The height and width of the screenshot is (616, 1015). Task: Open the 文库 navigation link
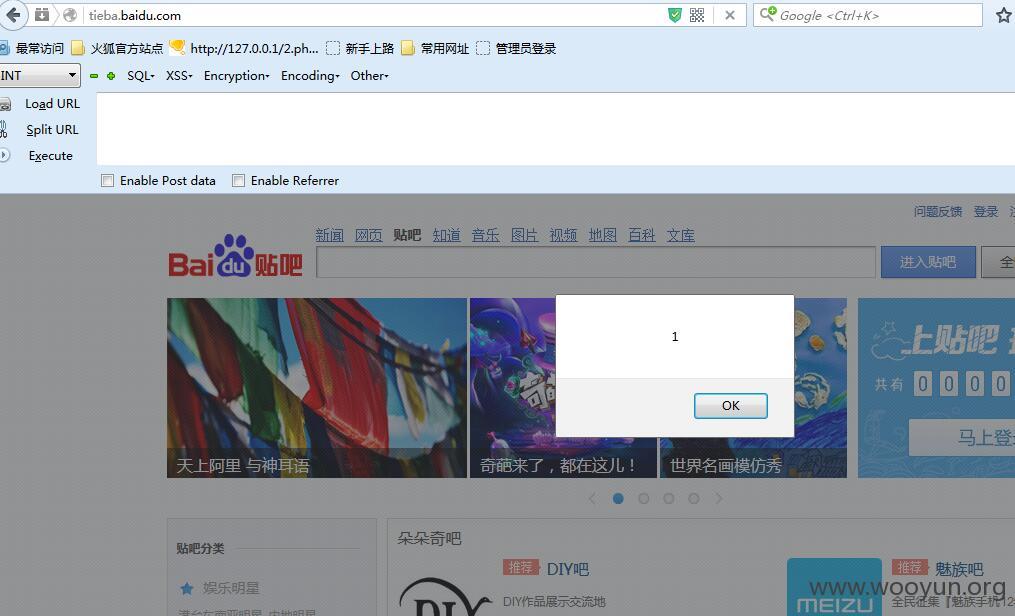coord(681,235)
